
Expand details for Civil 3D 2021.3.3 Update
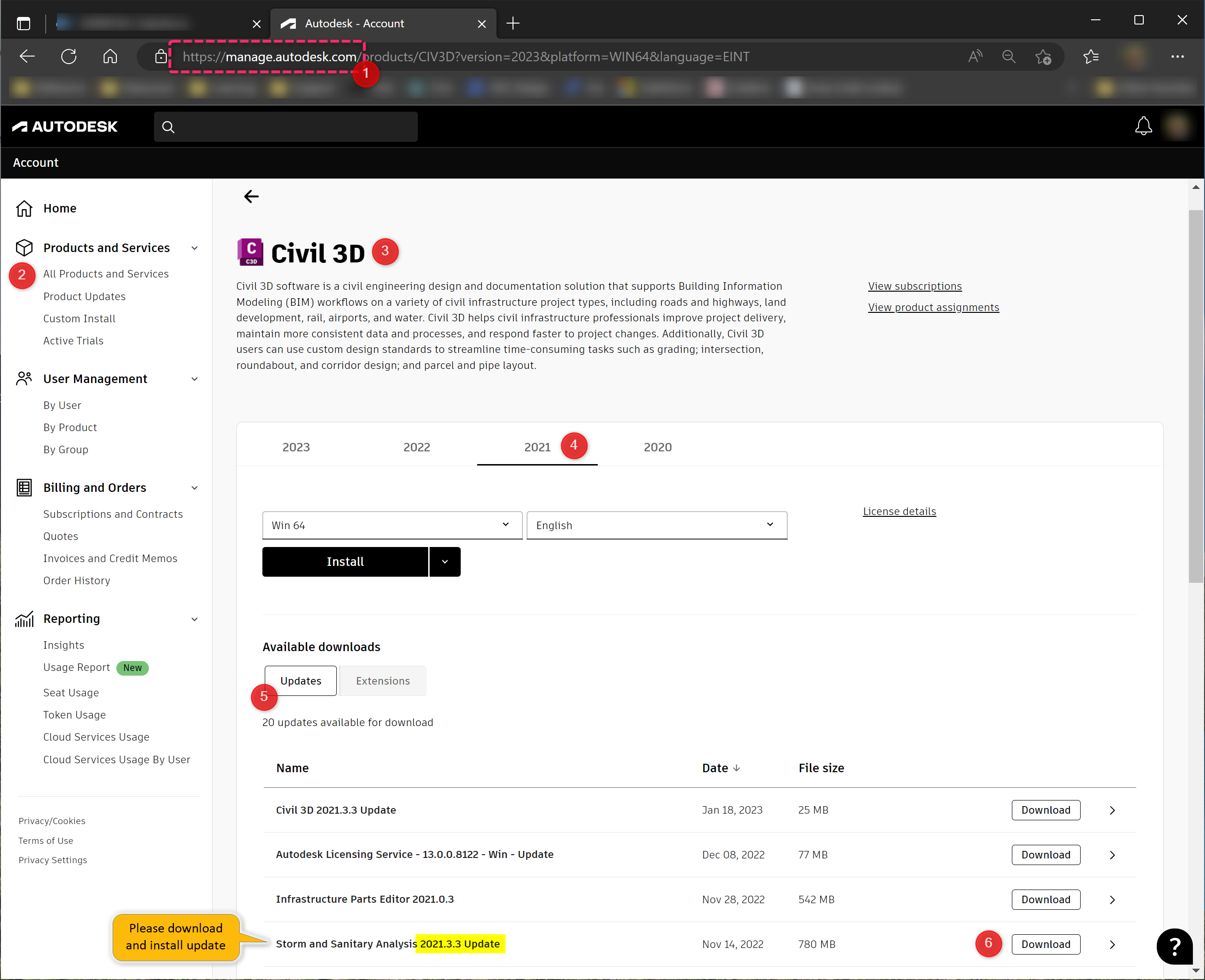1112,810
